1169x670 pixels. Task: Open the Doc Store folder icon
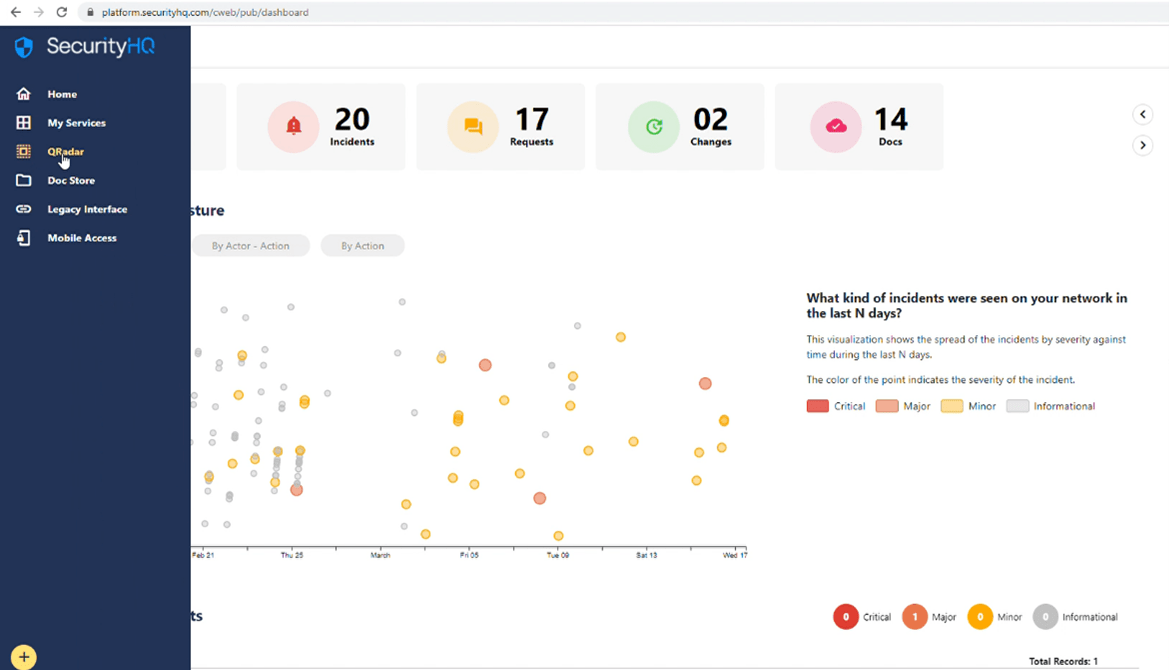[x=24, y=181]
